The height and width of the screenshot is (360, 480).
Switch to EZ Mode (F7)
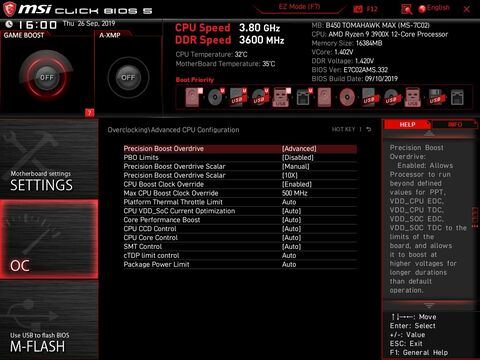coord(299,7)
